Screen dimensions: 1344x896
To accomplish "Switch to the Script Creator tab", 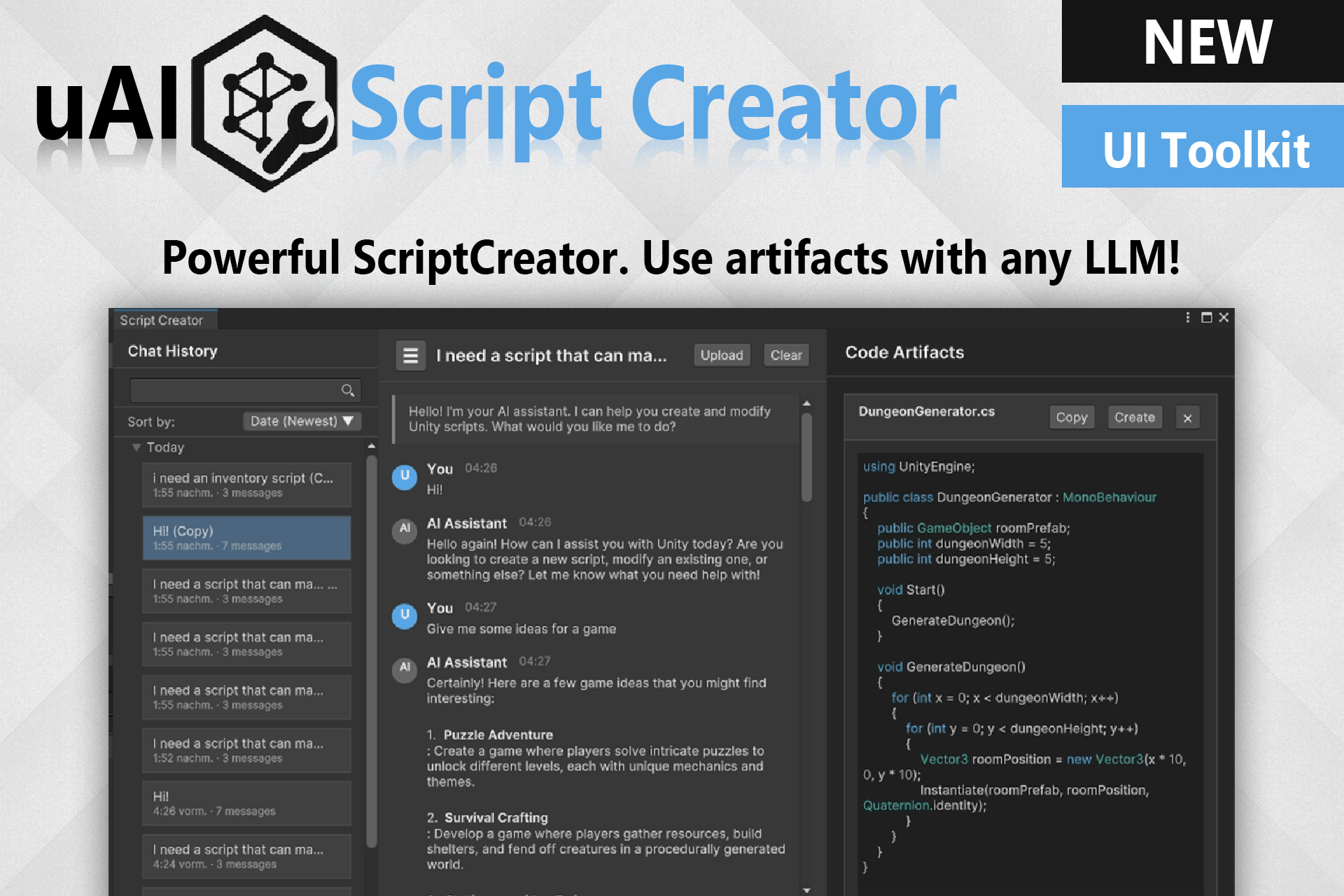I will [x=163, y=320].
